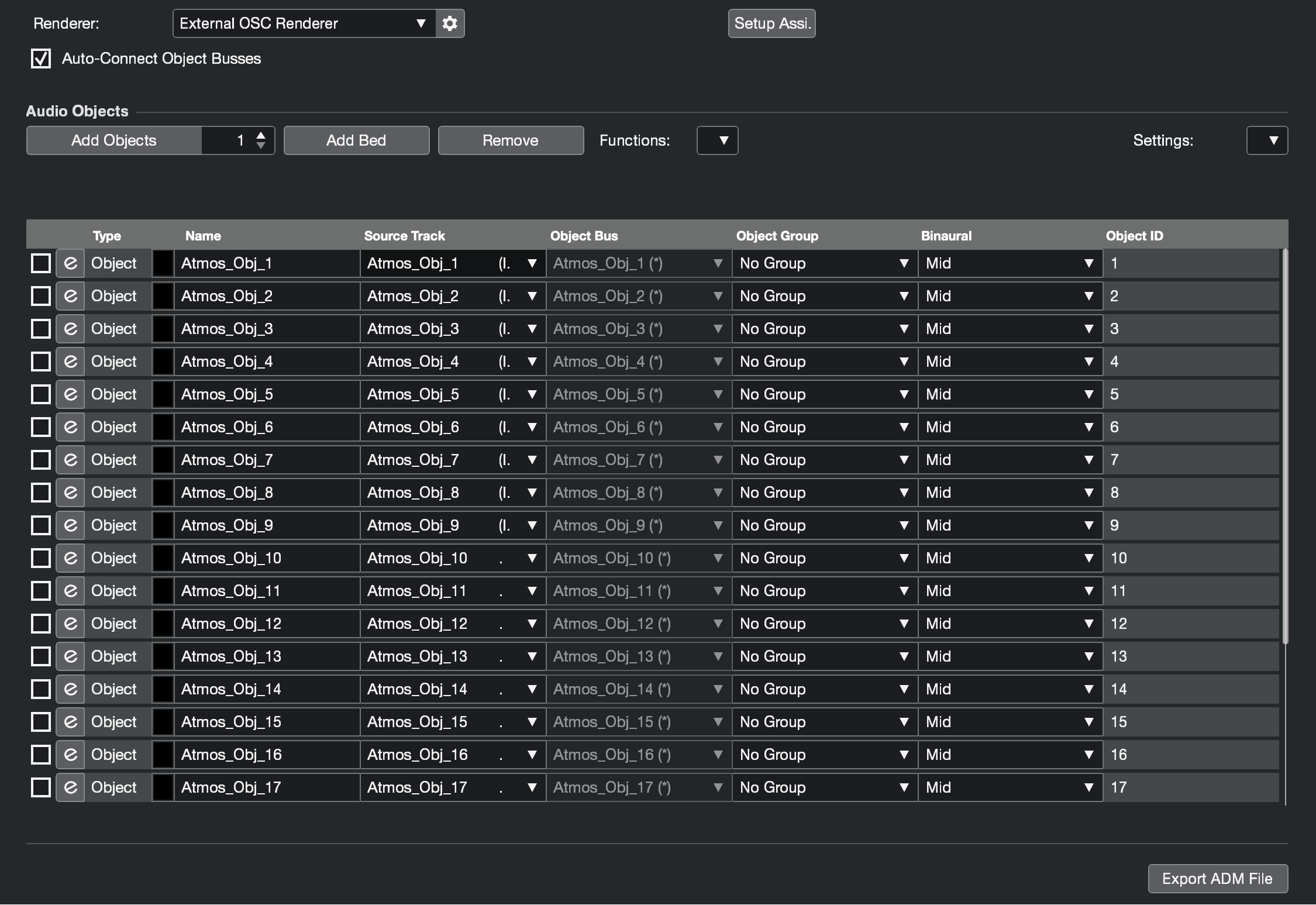Open Object Group dropdown for Atmos_Obj_5

tap(824, 394)
